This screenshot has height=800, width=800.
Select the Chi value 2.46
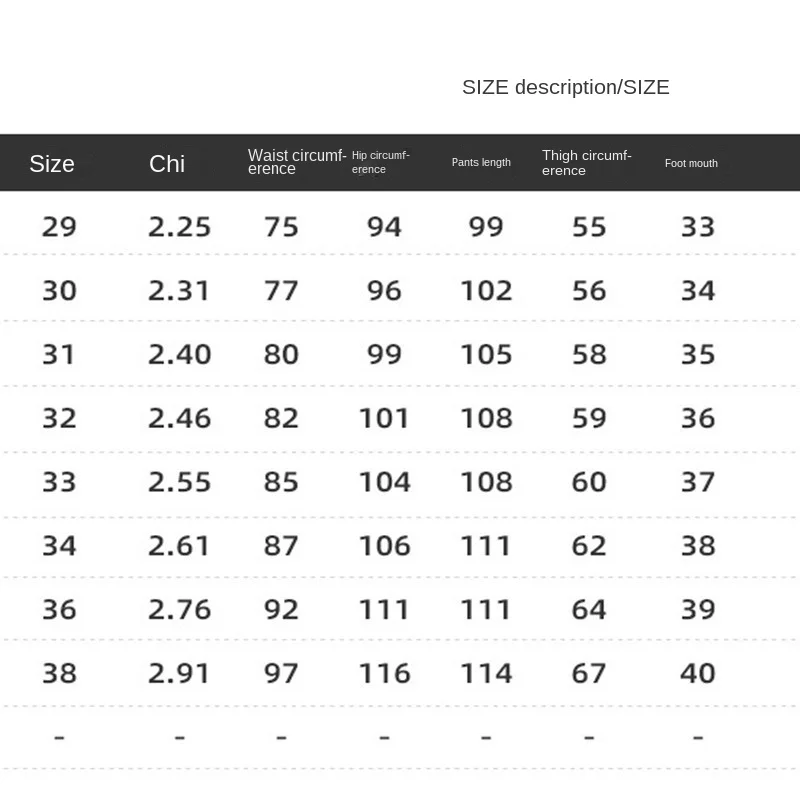pos(180,418)
